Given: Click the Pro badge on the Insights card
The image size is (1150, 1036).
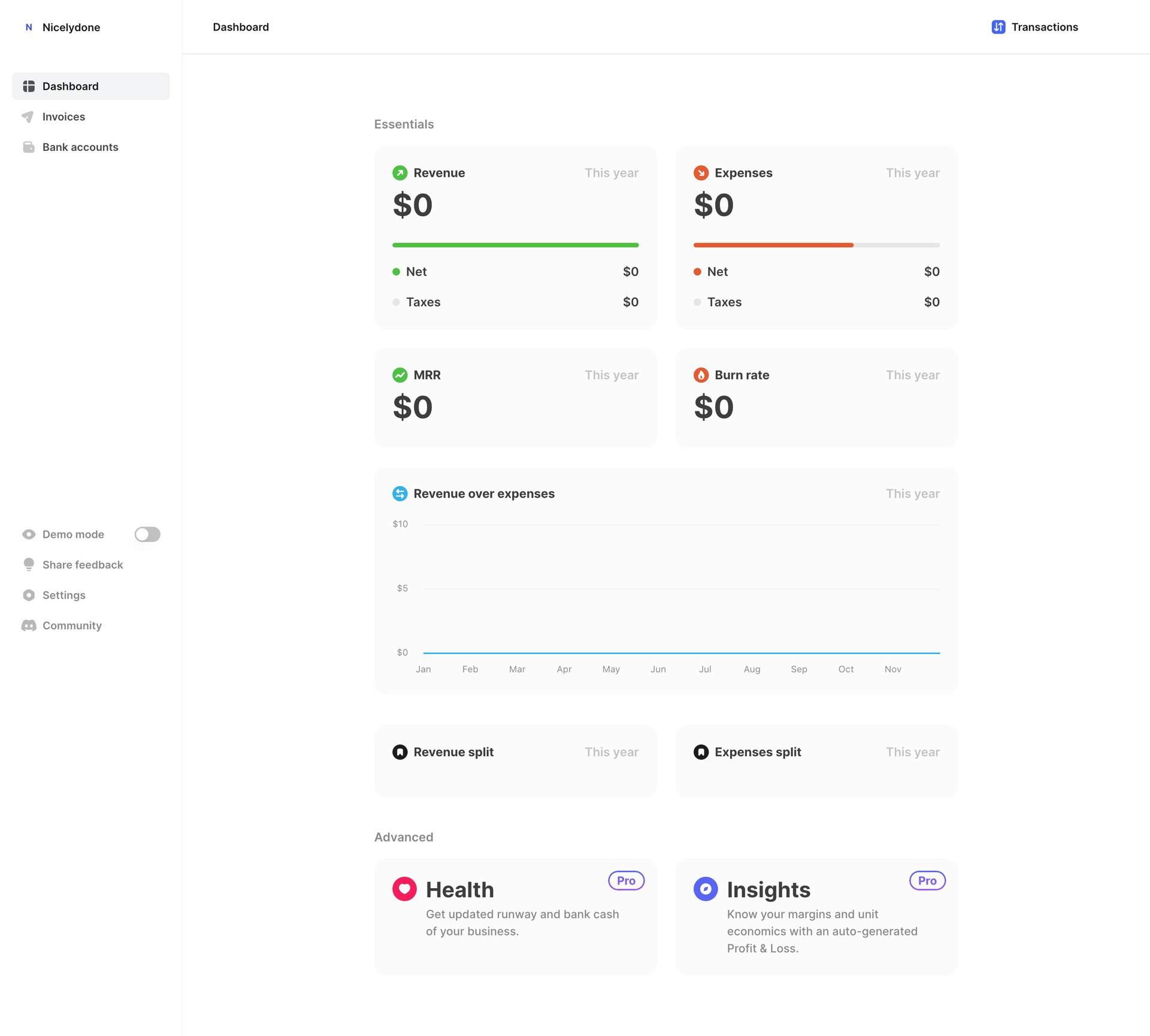Looking at the screenshot, I should click(926, 880).
